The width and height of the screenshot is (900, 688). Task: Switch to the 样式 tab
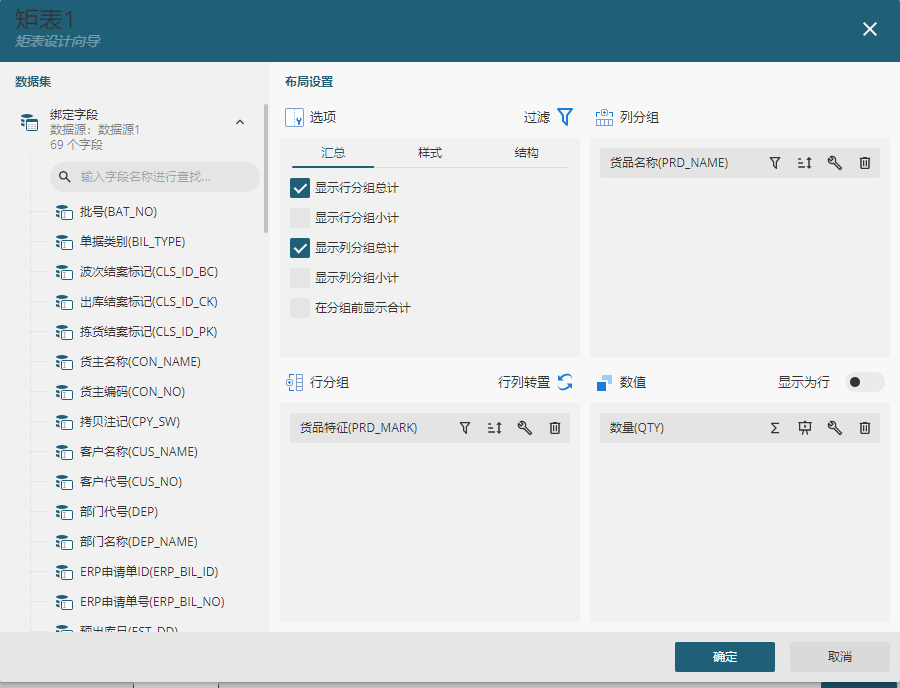(x=430, y=153)
